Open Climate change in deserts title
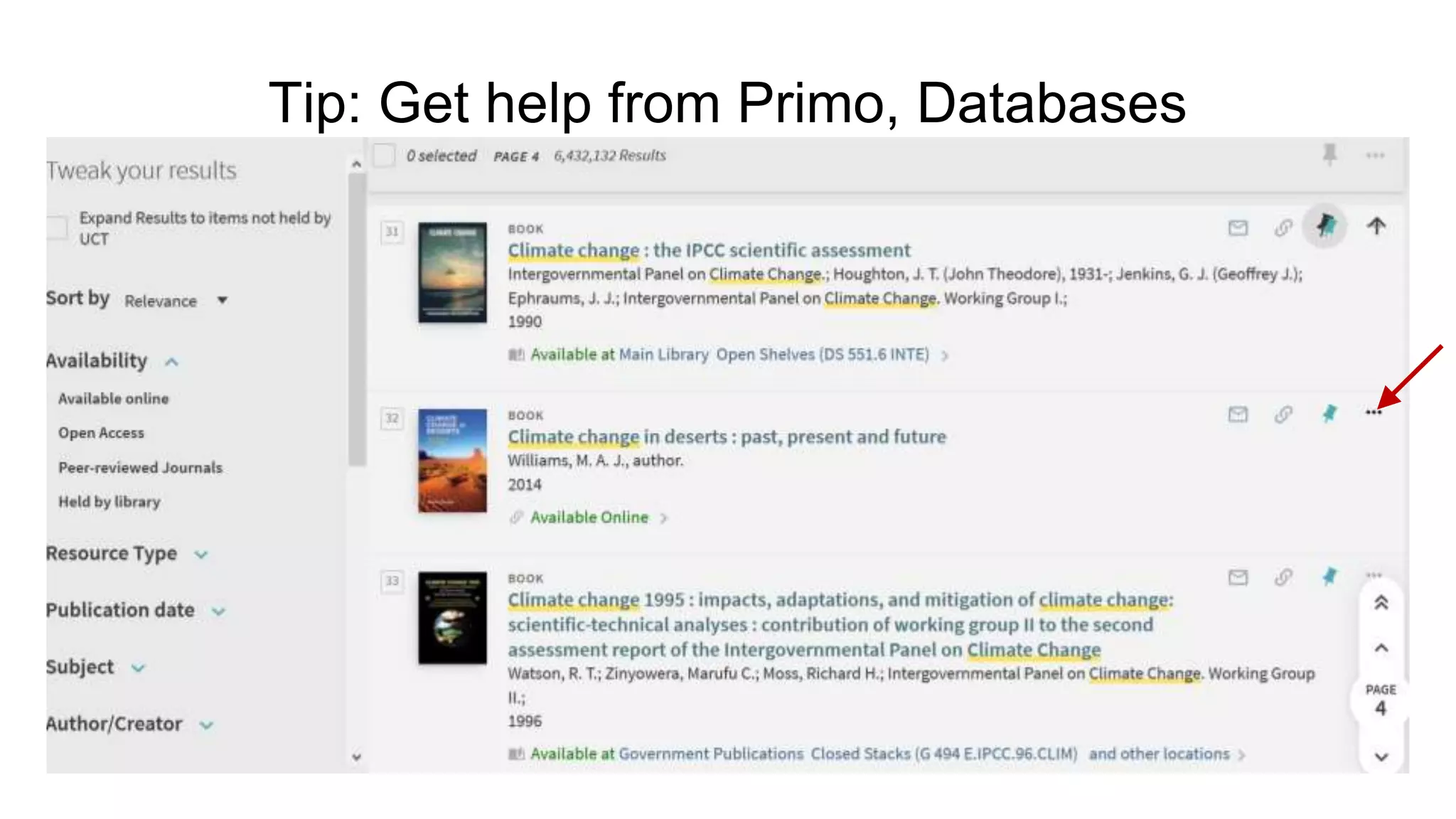The image size is (1456, 819). click(x=727, y=437)
